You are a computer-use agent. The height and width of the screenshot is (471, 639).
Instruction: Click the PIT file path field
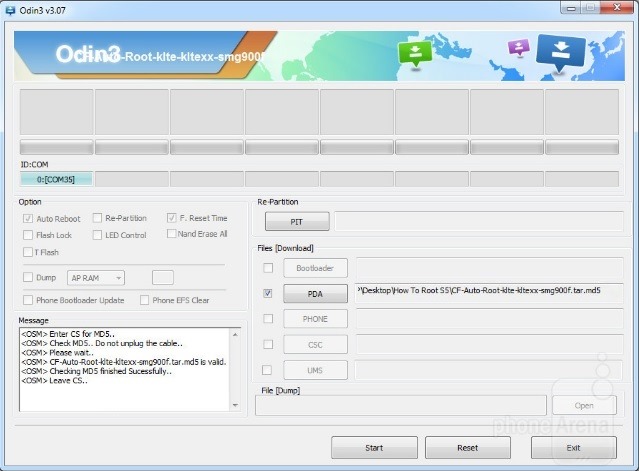pos(479,222)
